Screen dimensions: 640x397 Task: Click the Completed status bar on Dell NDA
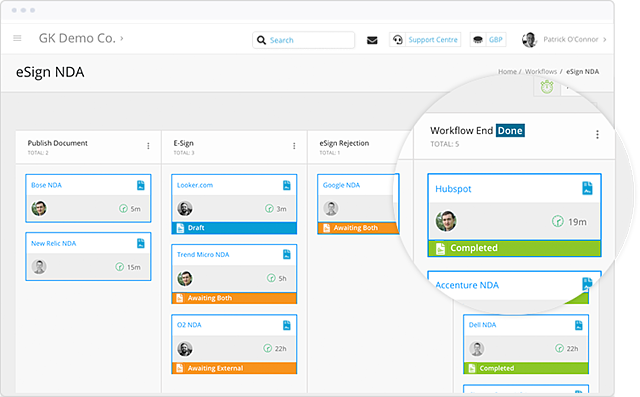526,368
